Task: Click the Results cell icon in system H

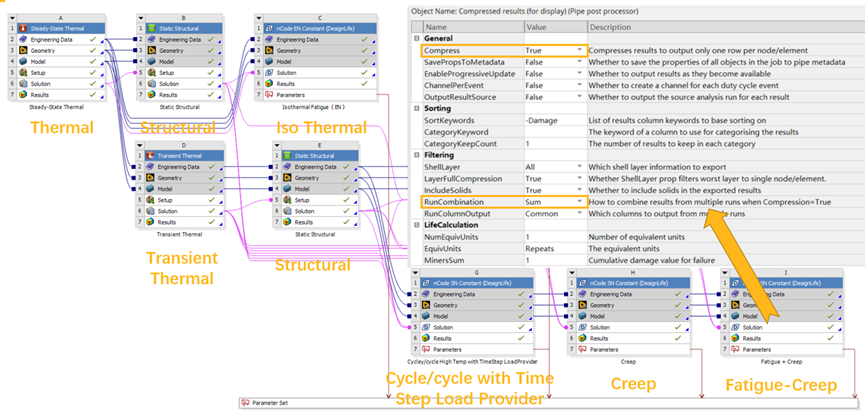Action: (x=580, y=338)
